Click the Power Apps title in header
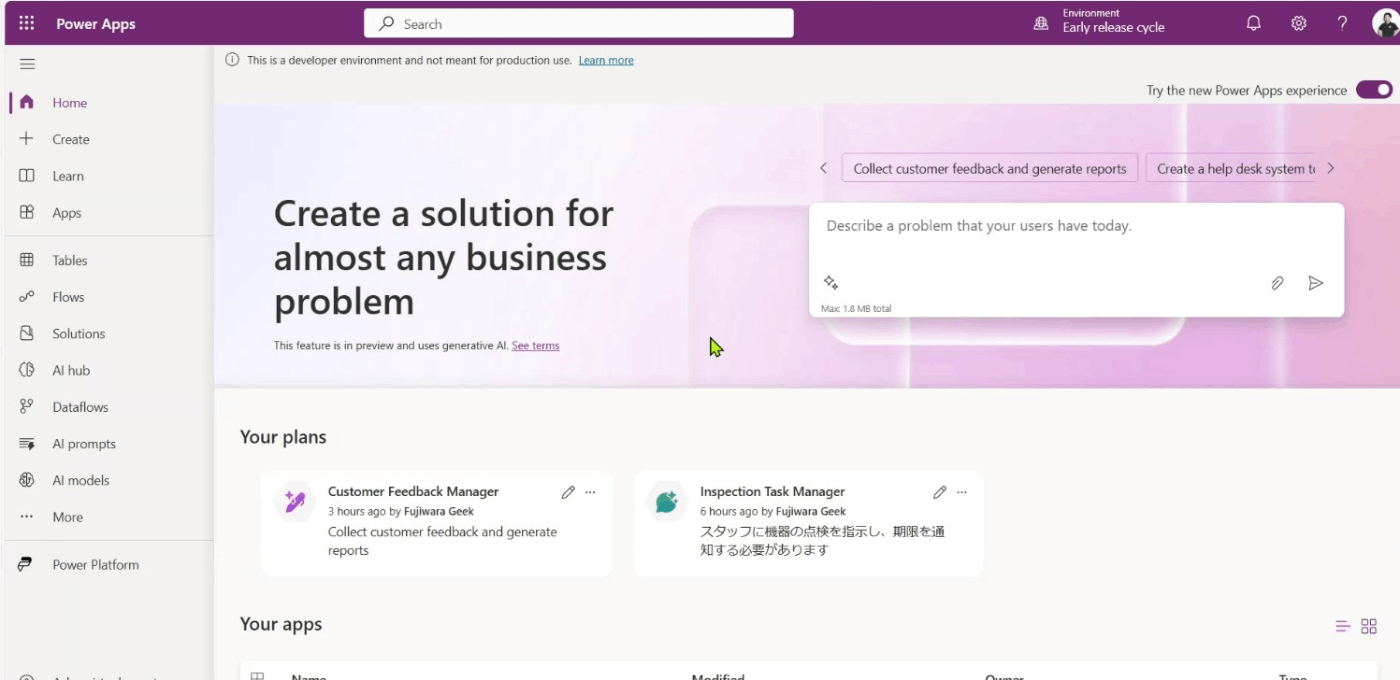 (96, 24)
